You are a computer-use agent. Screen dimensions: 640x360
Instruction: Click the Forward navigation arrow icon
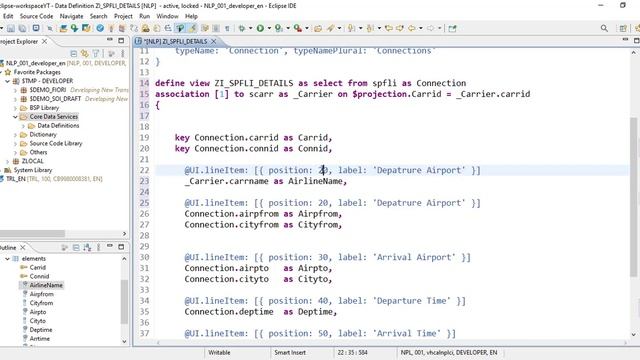[x=431, y=28]
